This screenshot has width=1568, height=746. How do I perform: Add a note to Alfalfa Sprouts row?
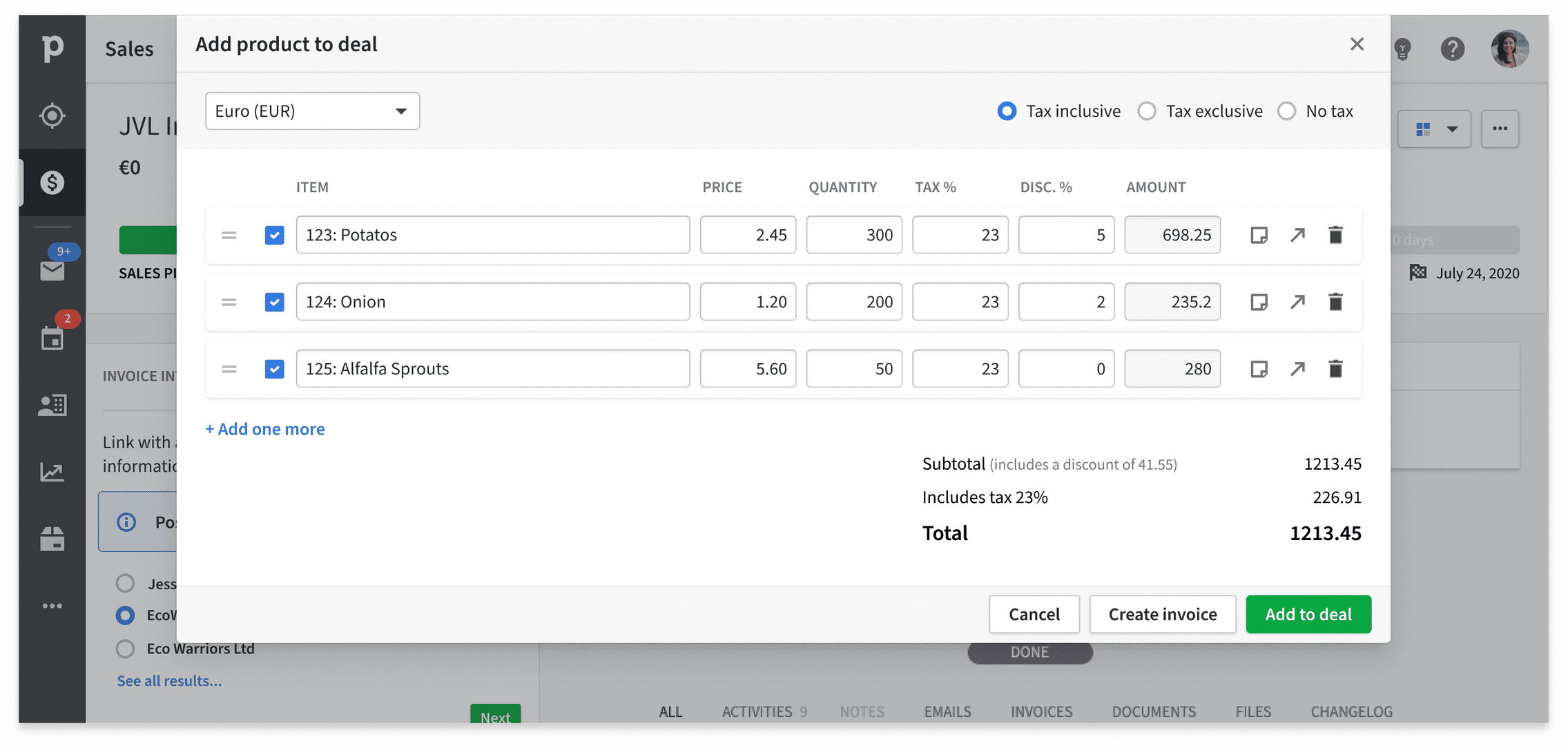(1259, 369)
